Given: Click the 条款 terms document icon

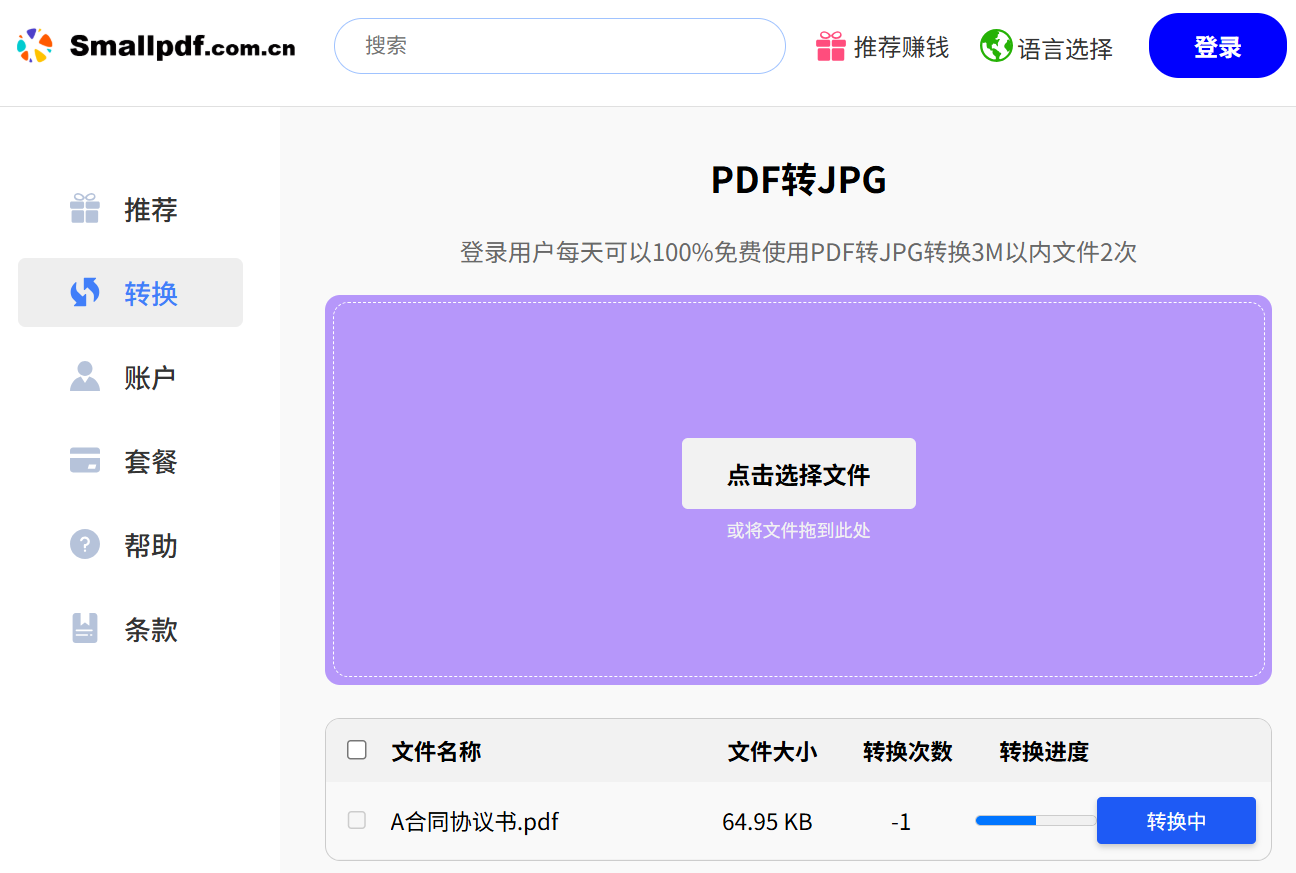Looking at the screenshot, I should click(x=85, y=629).
